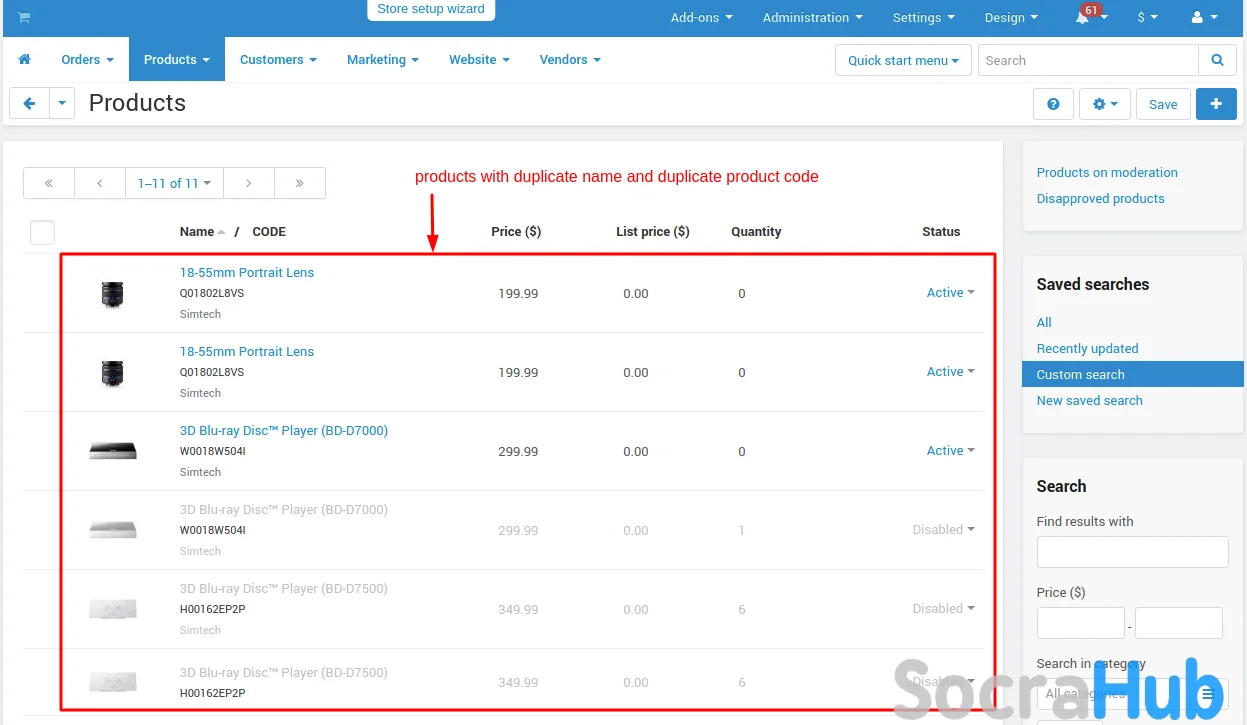Toggle the select-all products checkbox

(x=42, y=232)
